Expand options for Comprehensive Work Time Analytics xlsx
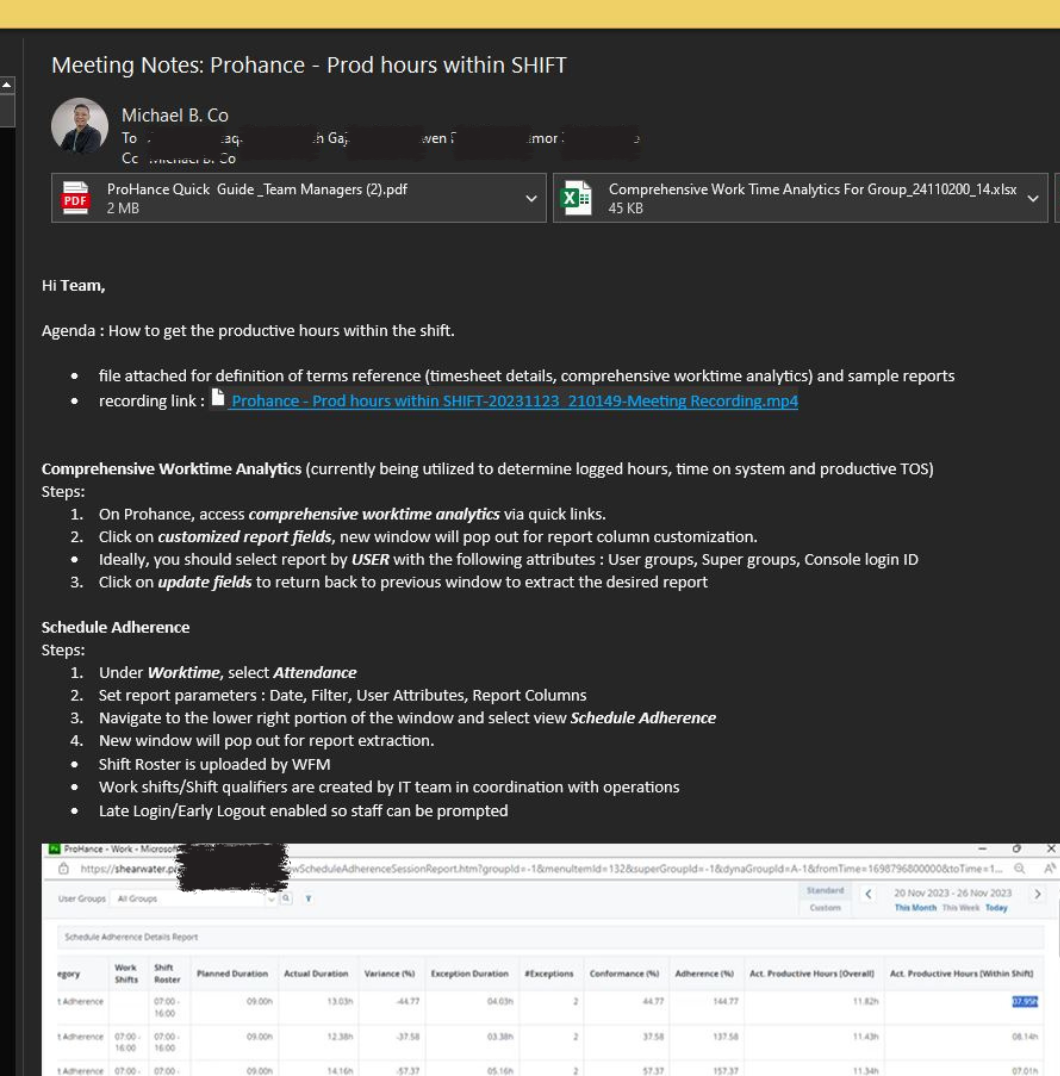This screenshot has width=1060, height=1076. tap(1033, 198)
